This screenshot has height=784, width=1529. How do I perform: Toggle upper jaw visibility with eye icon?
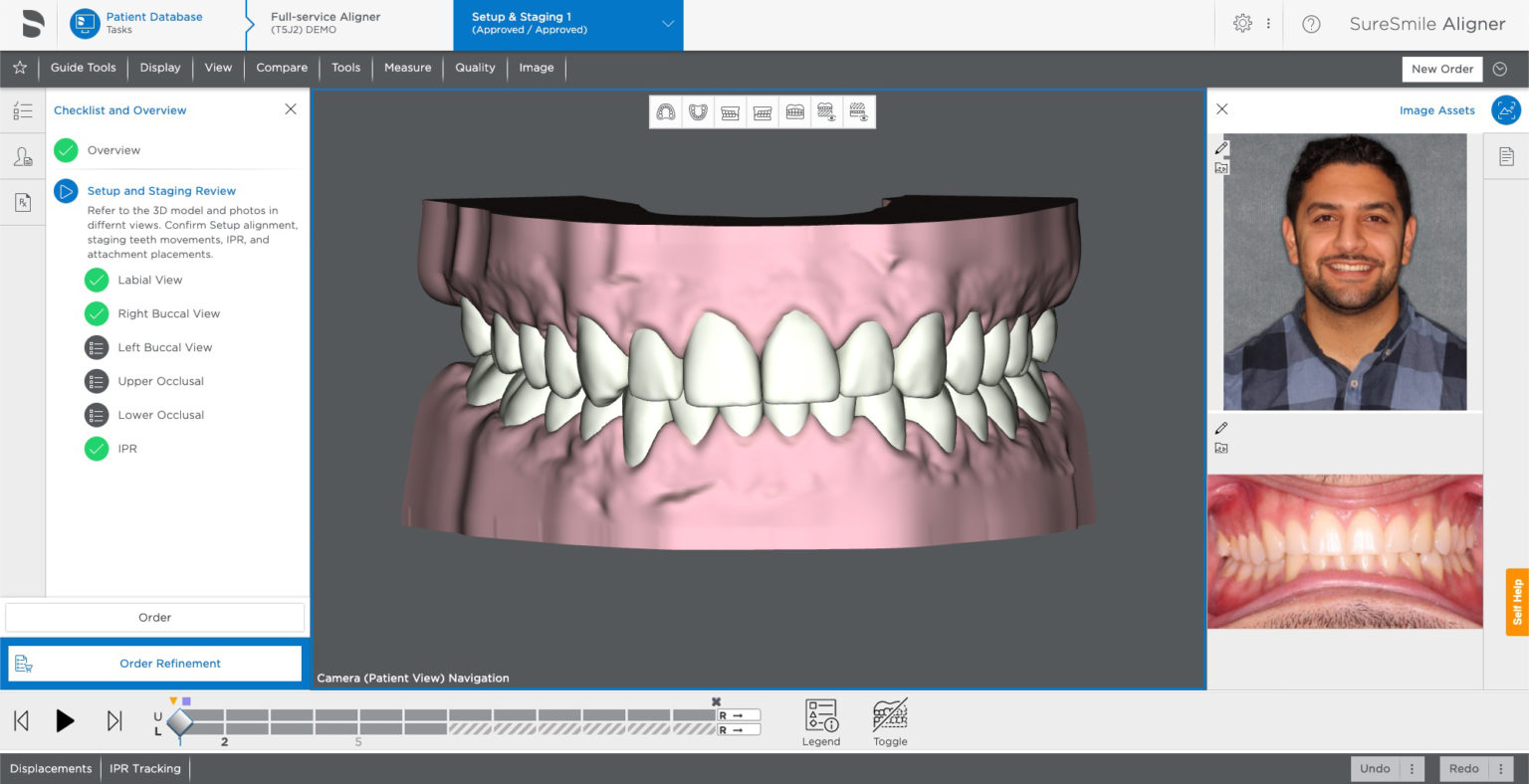pyautogui.click(x=826, y=111)
